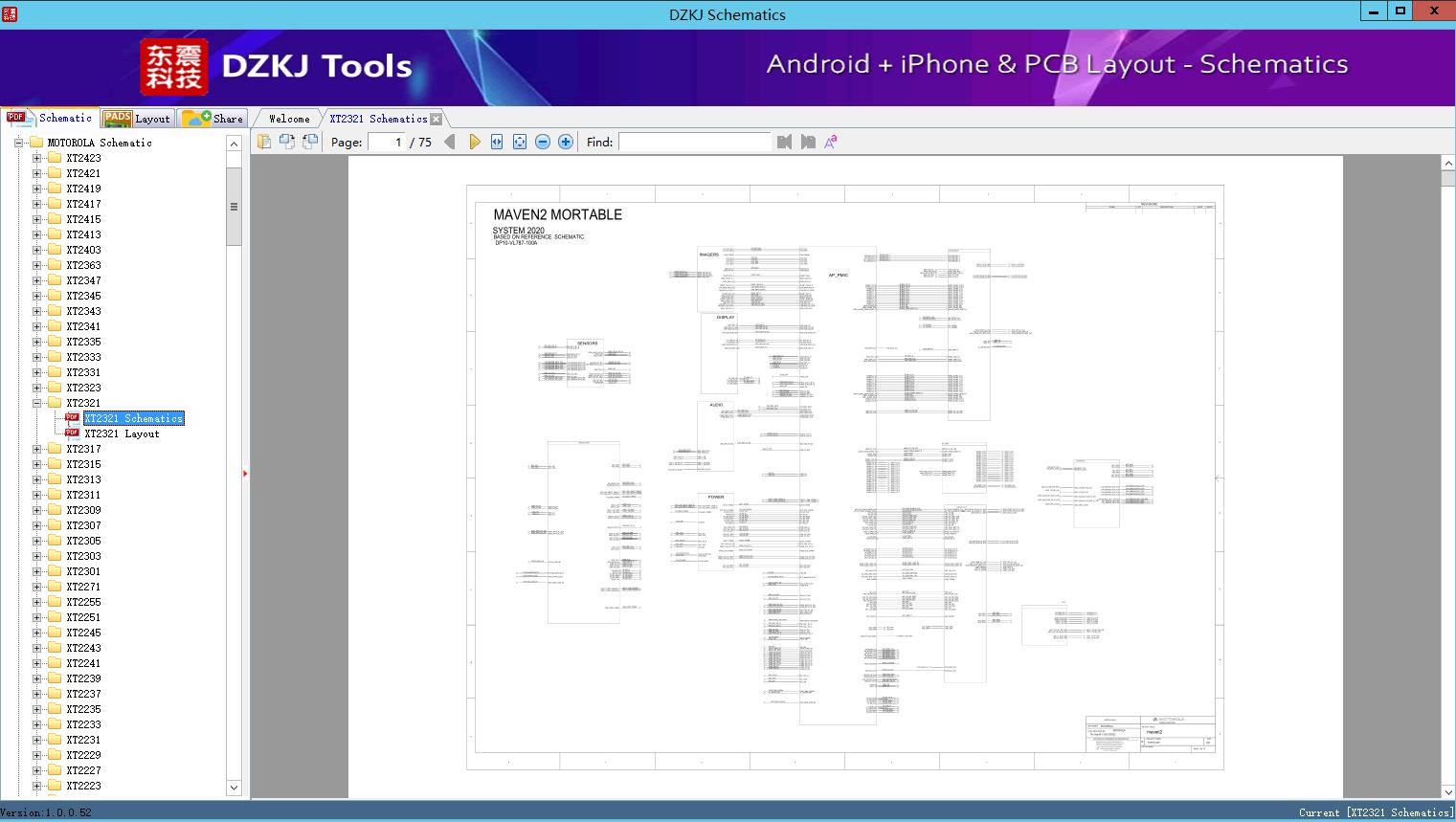Collapse the side panel with the red arrow

click(245, 474)
